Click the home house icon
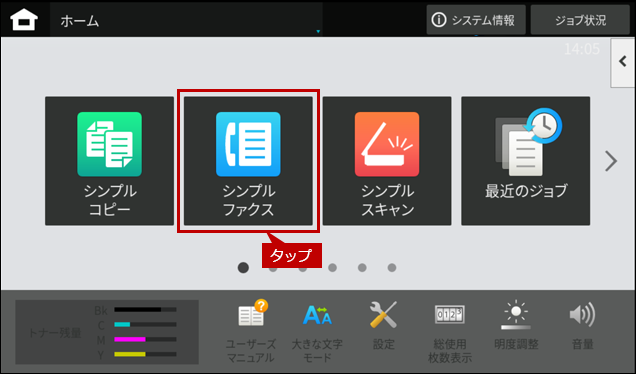 coord(24,19)
